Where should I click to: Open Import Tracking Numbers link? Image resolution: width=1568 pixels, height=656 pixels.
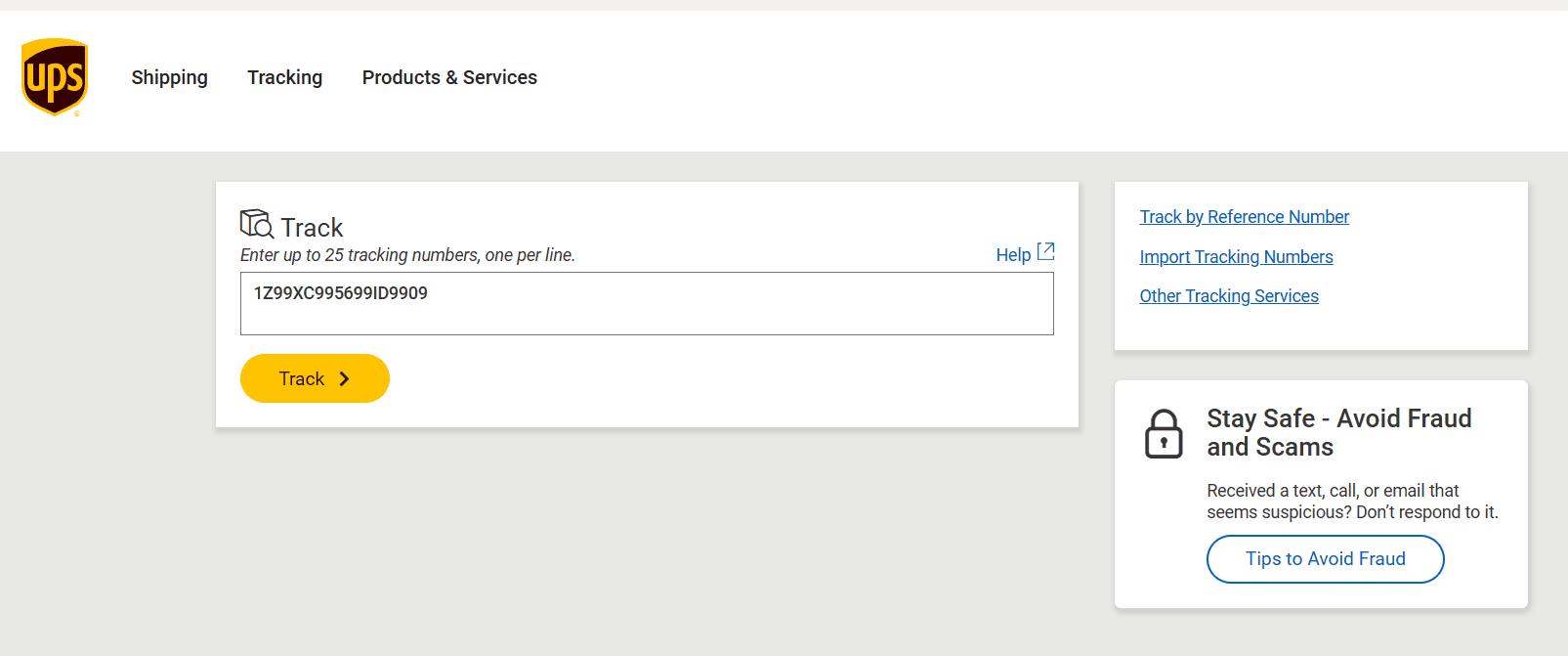(x=1236, y=257)
